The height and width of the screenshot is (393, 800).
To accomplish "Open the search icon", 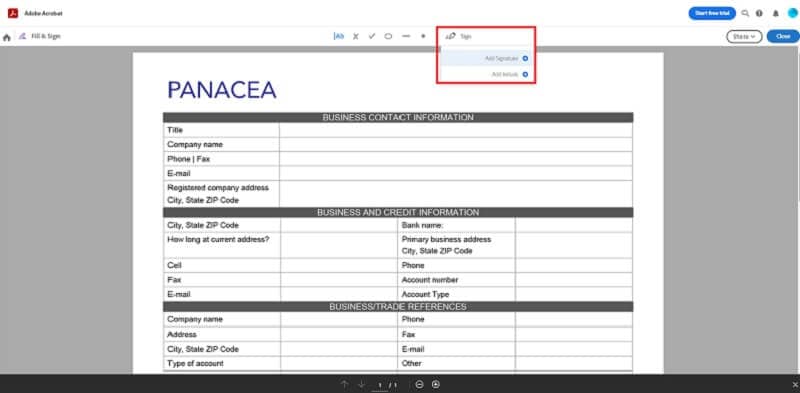I will 745,13.
